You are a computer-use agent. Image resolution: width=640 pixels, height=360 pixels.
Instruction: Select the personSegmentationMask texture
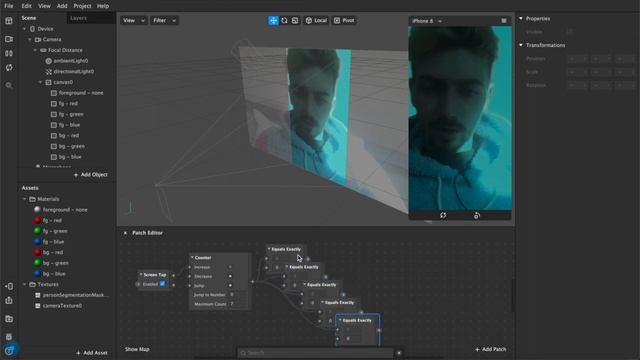(x=73, y=295)
